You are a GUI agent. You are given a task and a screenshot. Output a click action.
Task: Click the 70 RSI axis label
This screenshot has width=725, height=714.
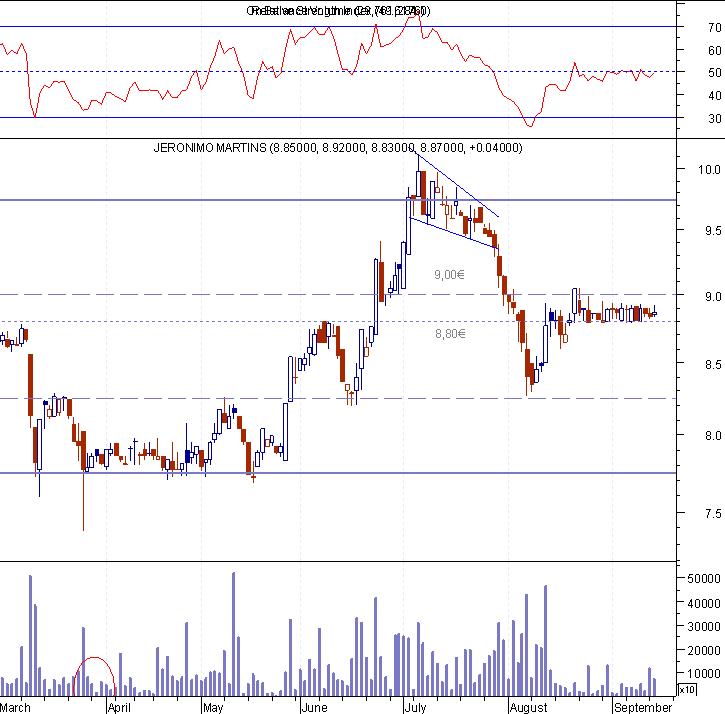tap(714, 27)
